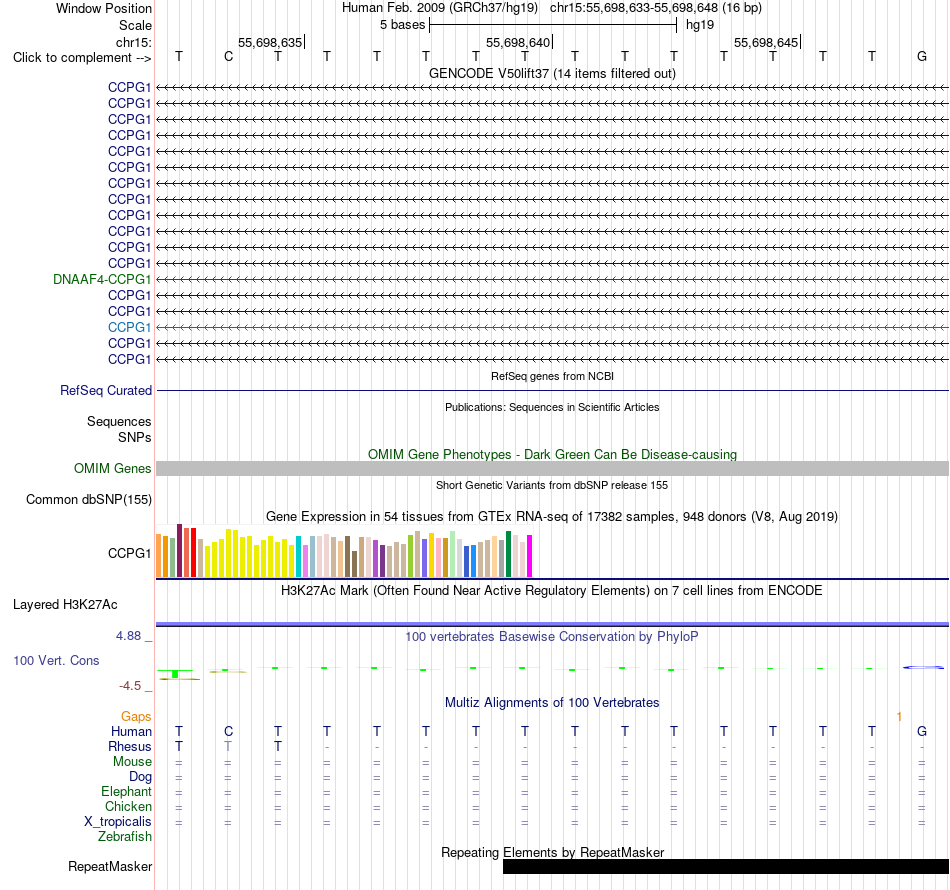
Task: Click base C in the Human alignment row
Action: (x=228, y=731)
